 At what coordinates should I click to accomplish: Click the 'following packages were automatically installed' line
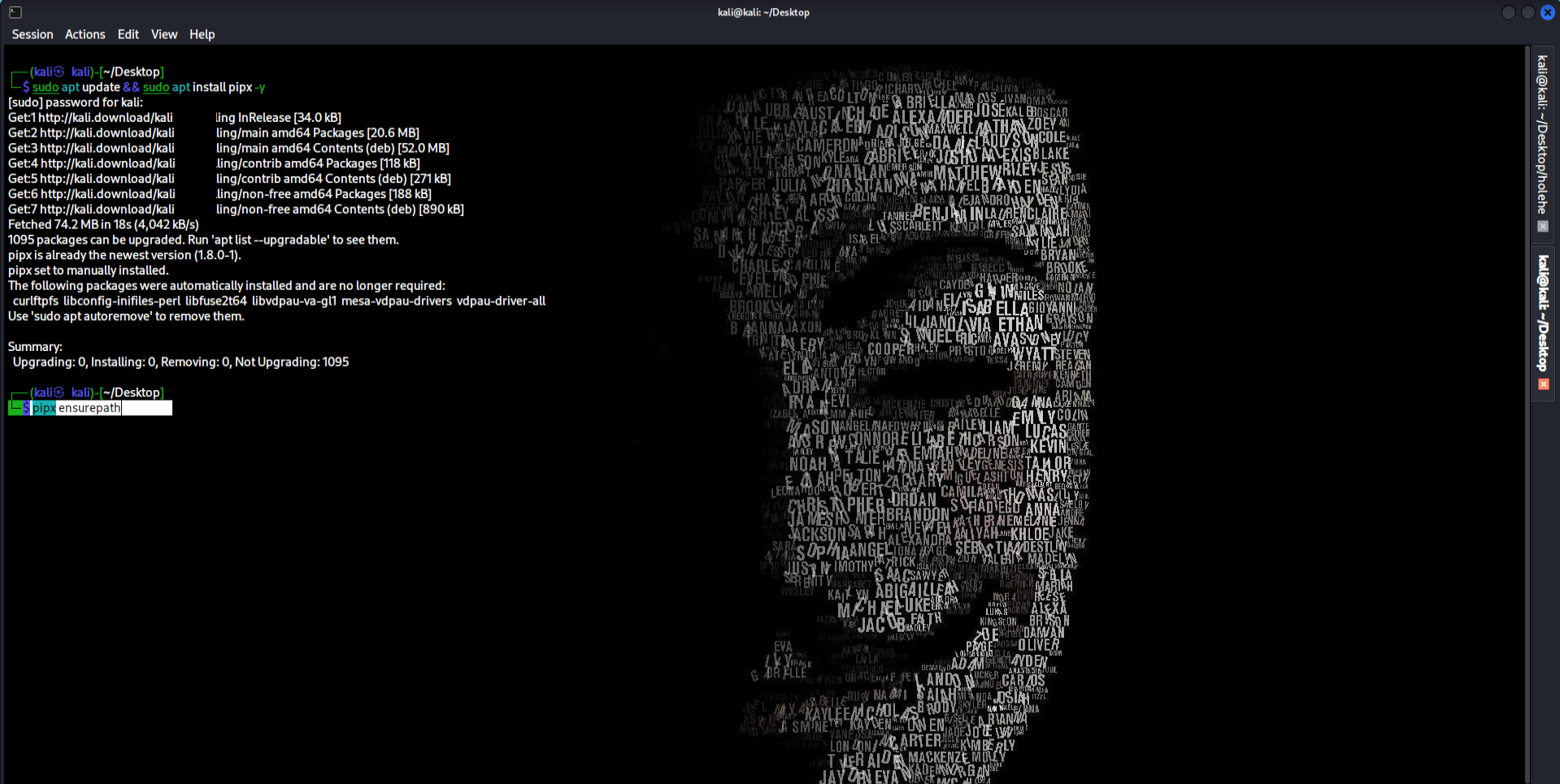click(227, 286)
